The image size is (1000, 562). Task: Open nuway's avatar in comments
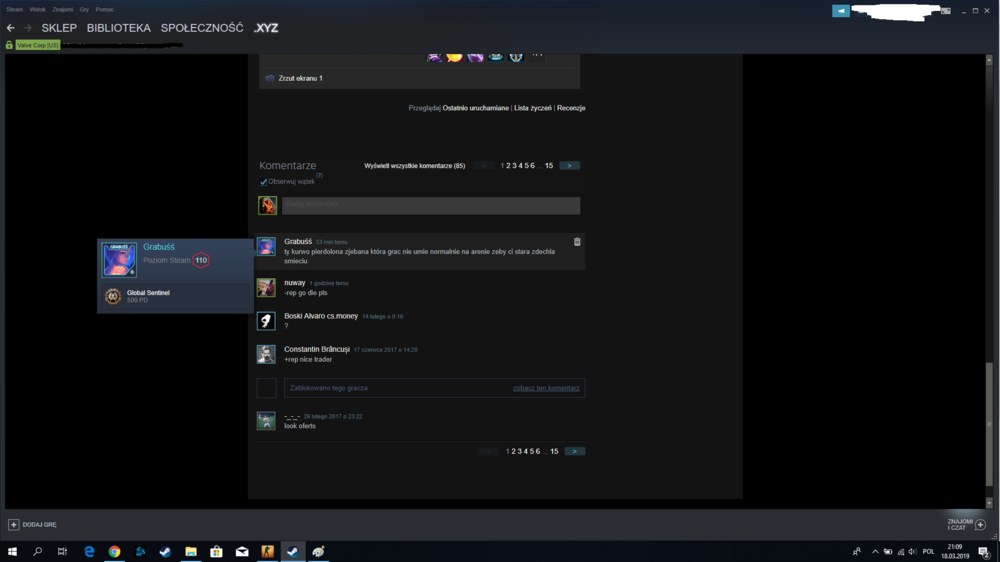pyautogui.click(x=266, y=288)
